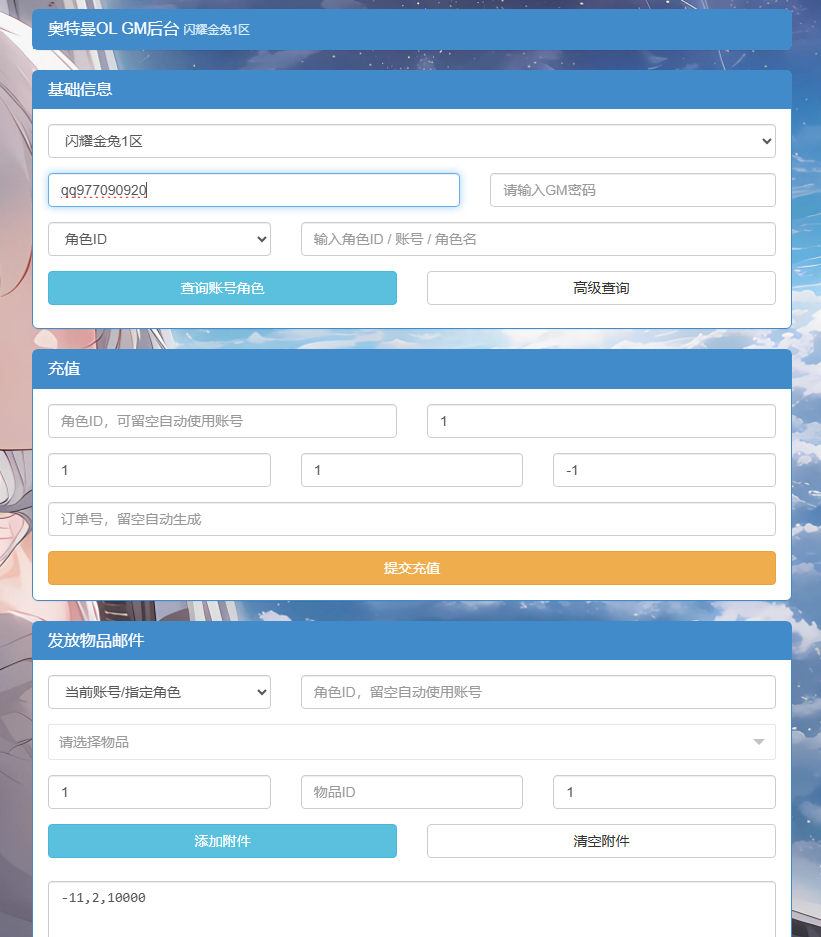Focus the 物品ID input field
The image size is (821, 937).
[412, 792]
